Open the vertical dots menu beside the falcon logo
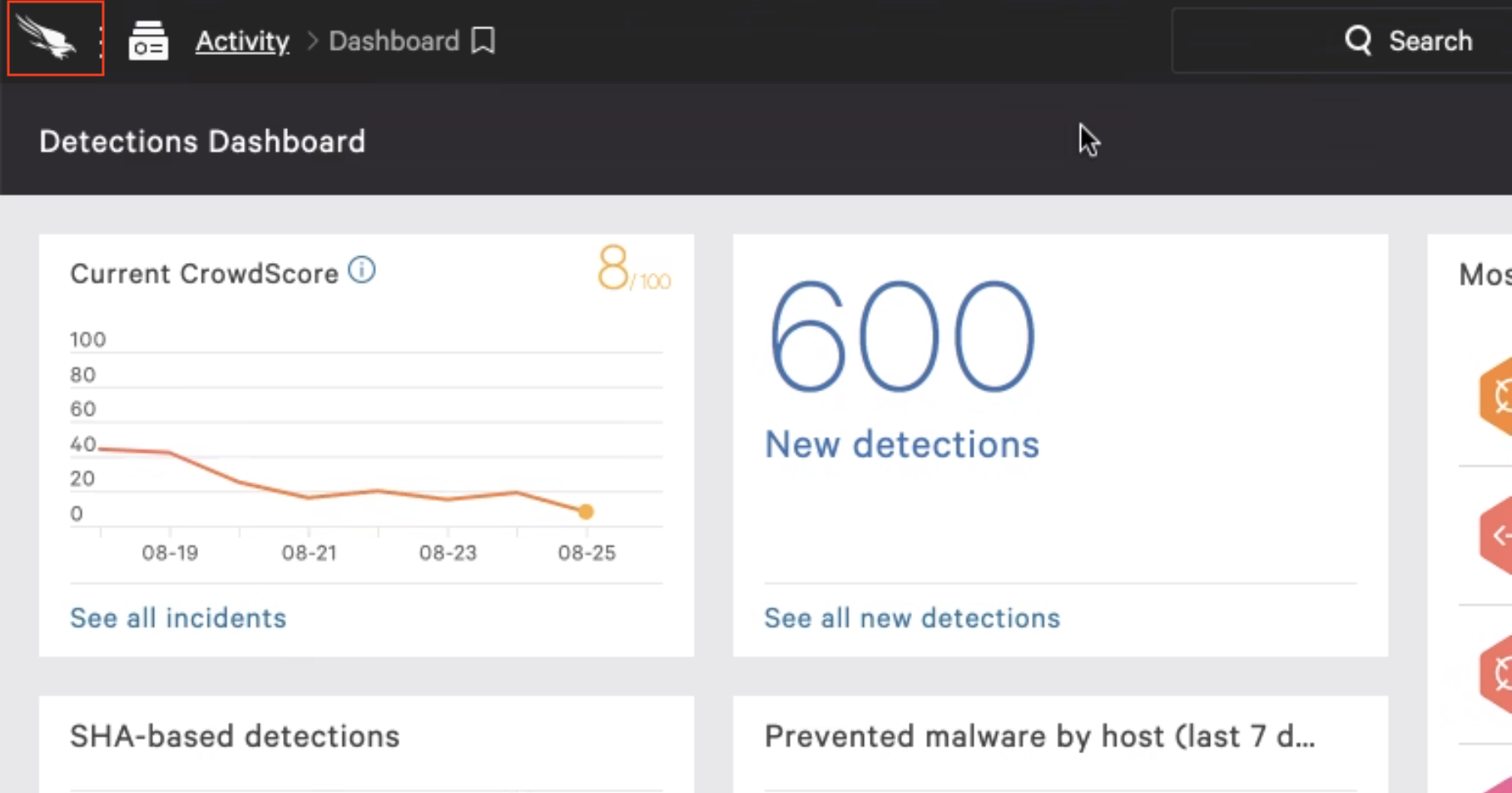 101,41
